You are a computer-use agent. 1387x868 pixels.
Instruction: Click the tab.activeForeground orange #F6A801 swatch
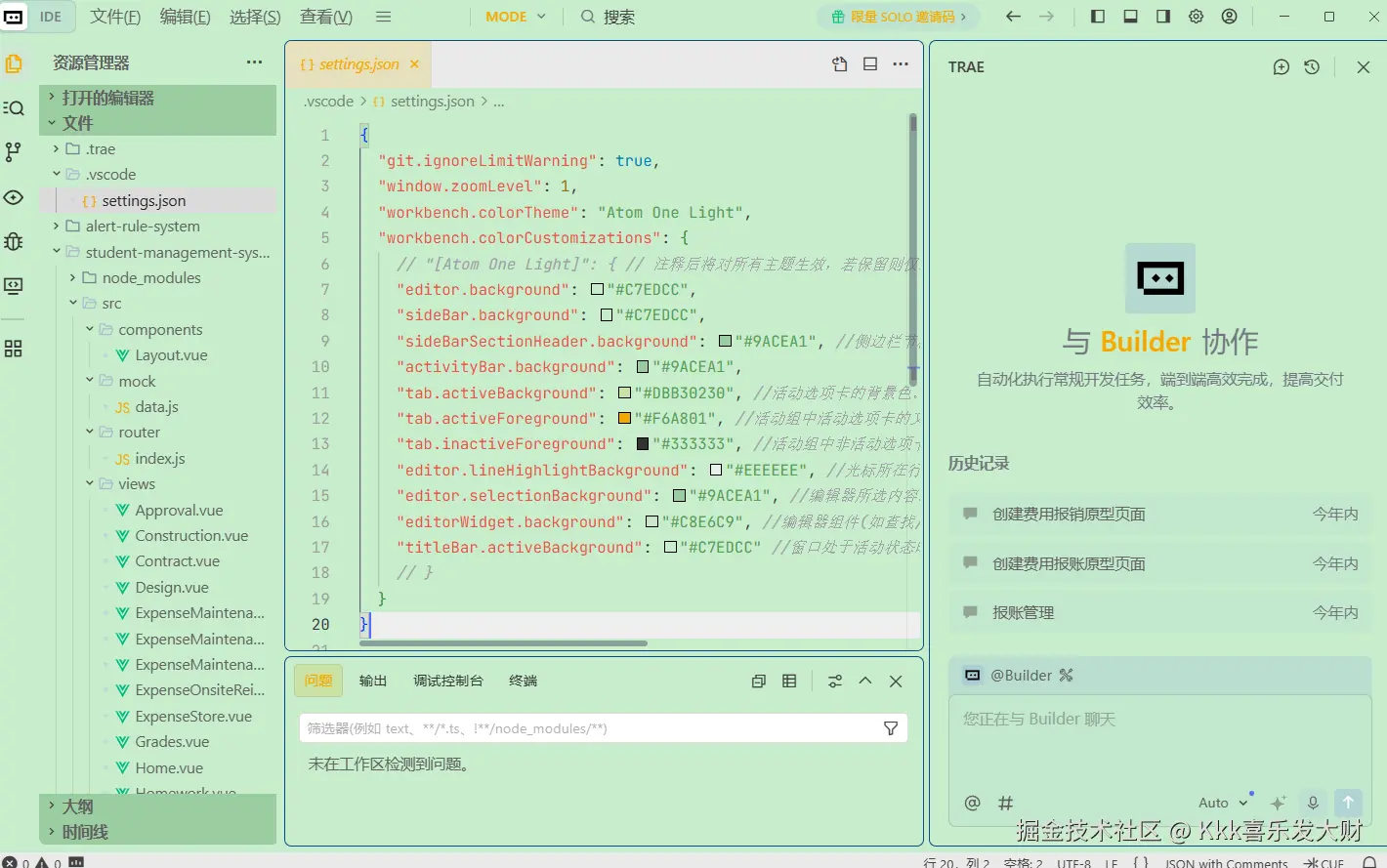click(625, 419)
